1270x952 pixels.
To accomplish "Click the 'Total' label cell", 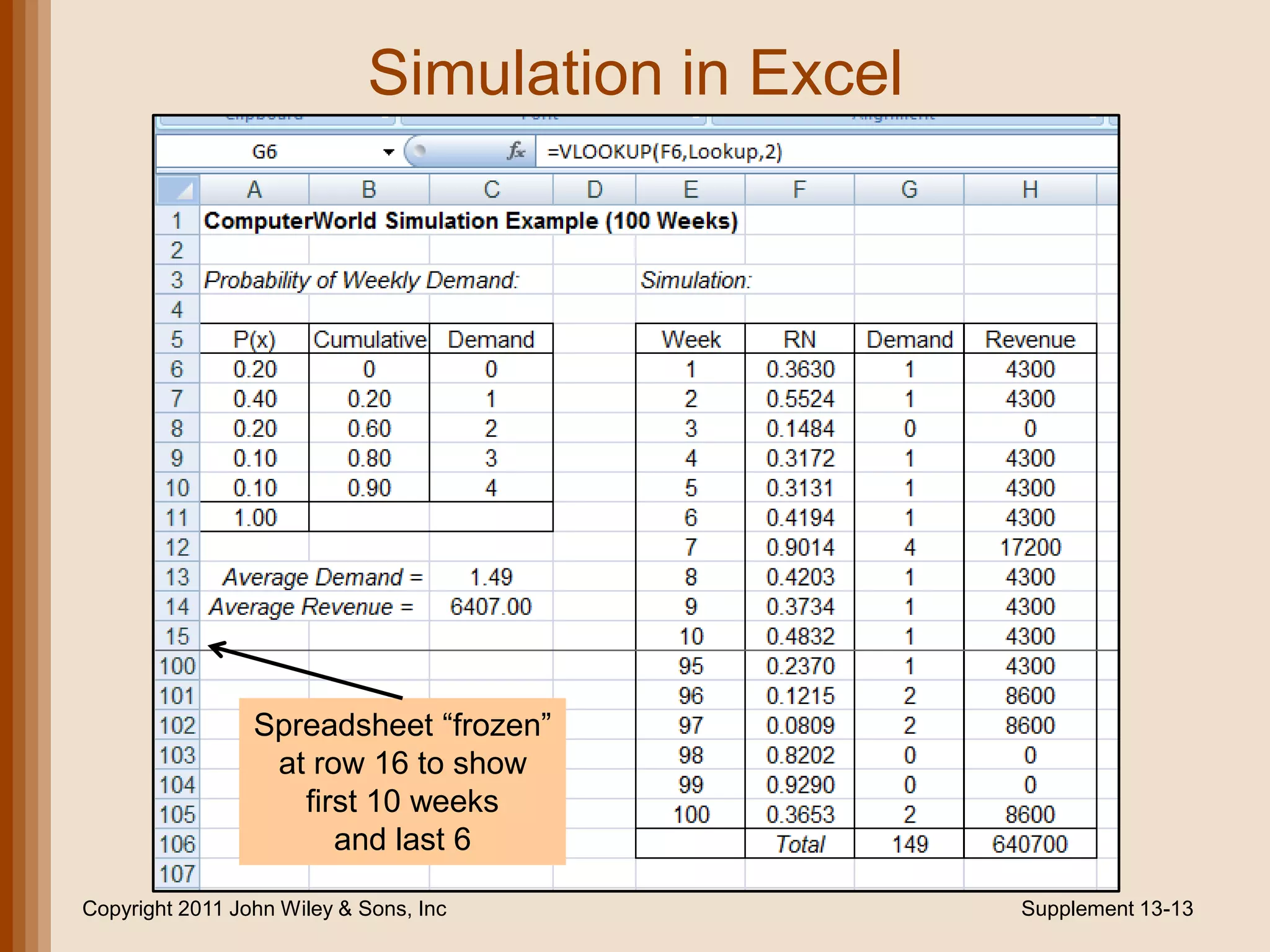I will pos(800,844).
